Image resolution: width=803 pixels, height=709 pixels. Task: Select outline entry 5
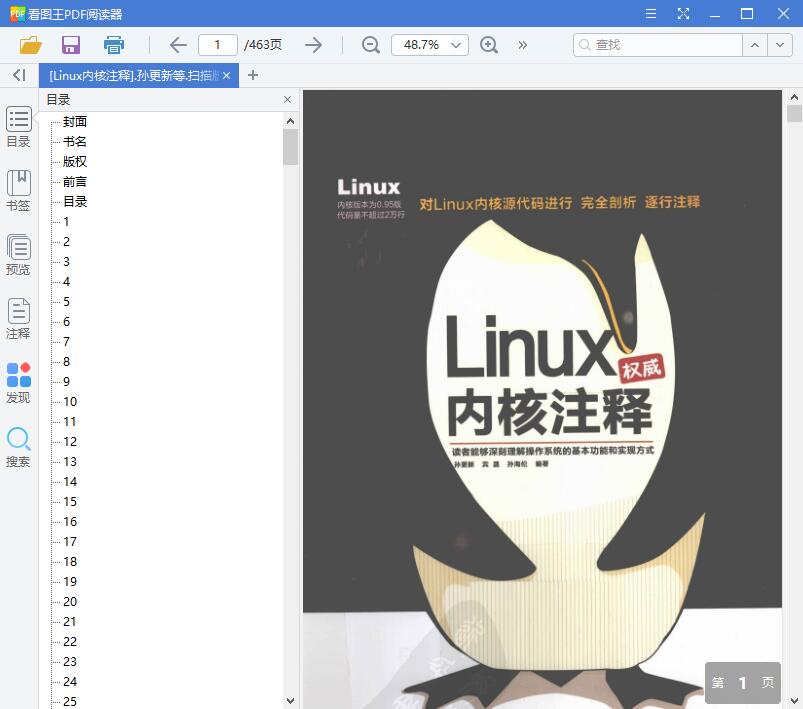coord(66,301)
